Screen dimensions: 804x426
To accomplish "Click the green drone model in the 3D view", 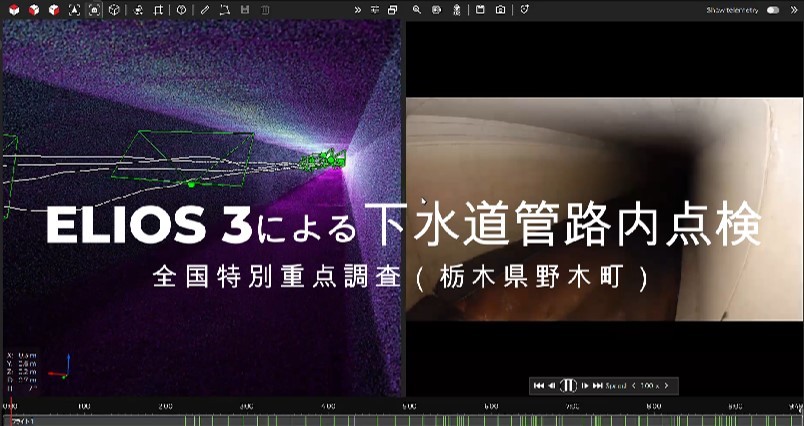I will point(323,160).
